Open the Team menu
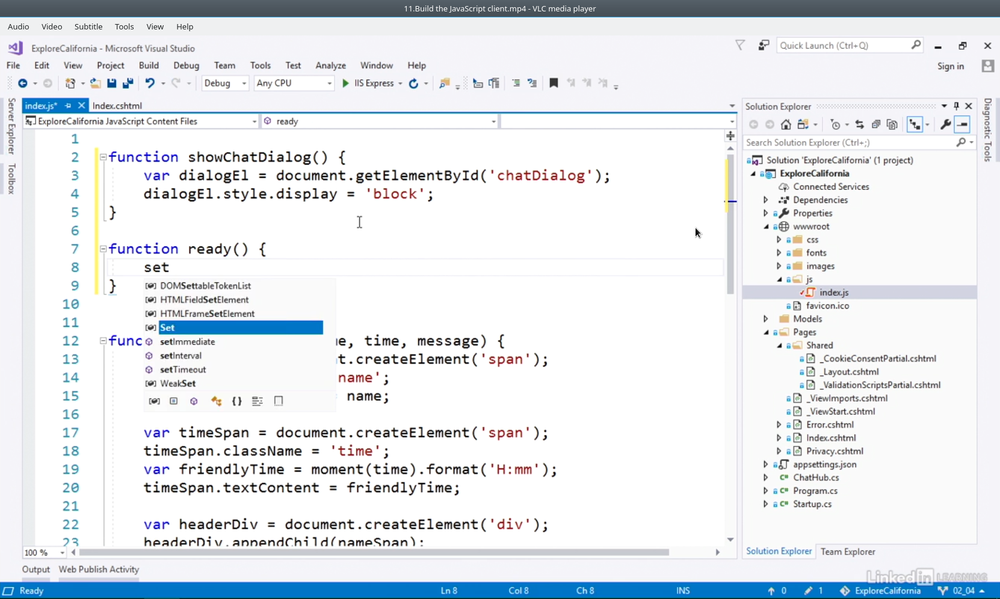Screen dimensions: 1000x599 224,66
